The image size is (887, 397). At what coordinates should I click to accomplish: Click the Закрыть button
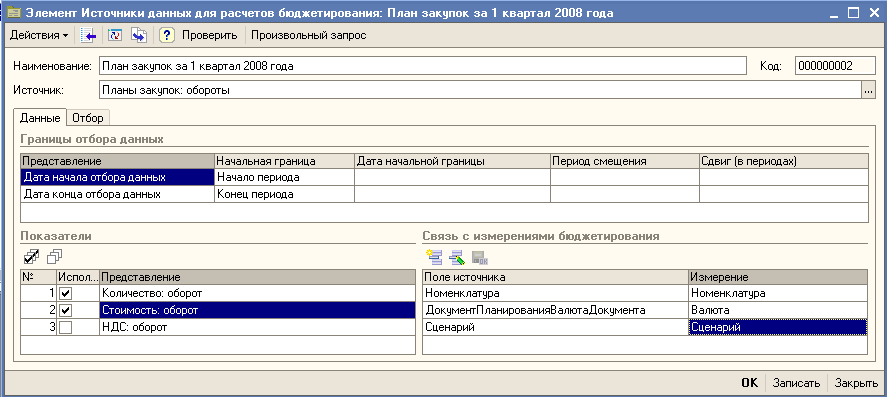pos(856,383)
